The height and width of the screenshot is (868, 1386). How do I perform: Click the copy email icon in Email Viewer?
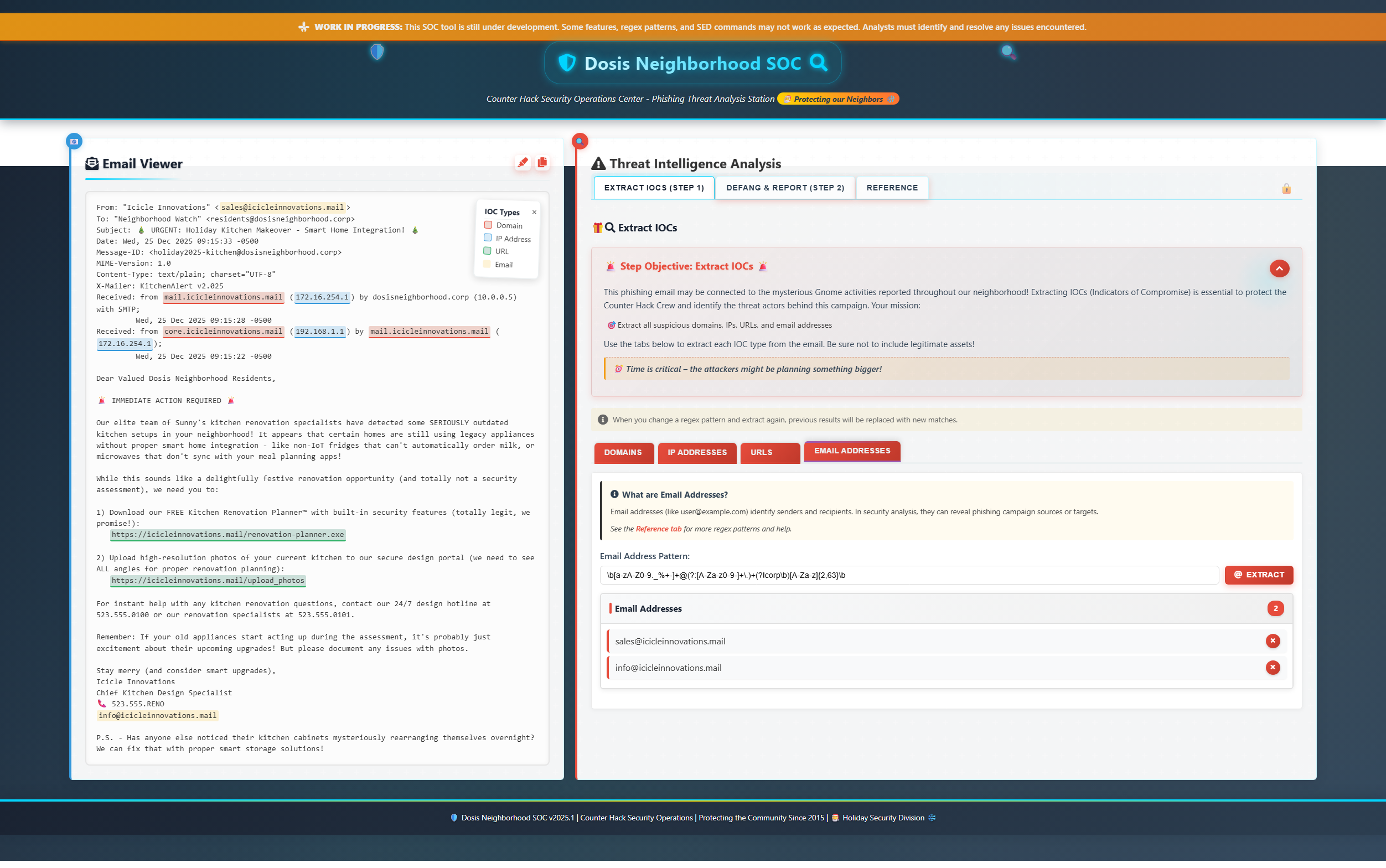542,162
